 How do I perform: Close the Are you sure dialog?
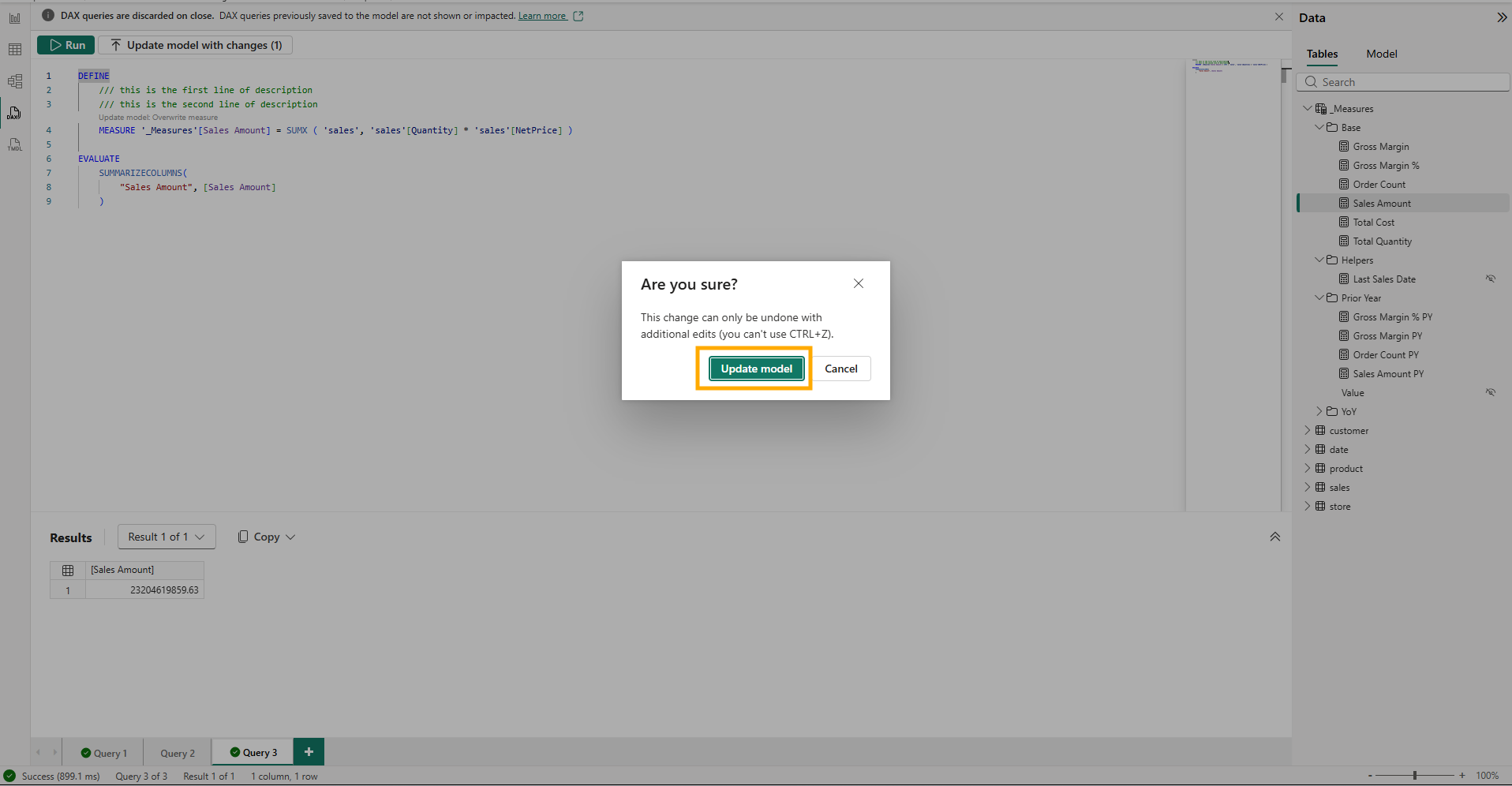click(x=859, y=283)
